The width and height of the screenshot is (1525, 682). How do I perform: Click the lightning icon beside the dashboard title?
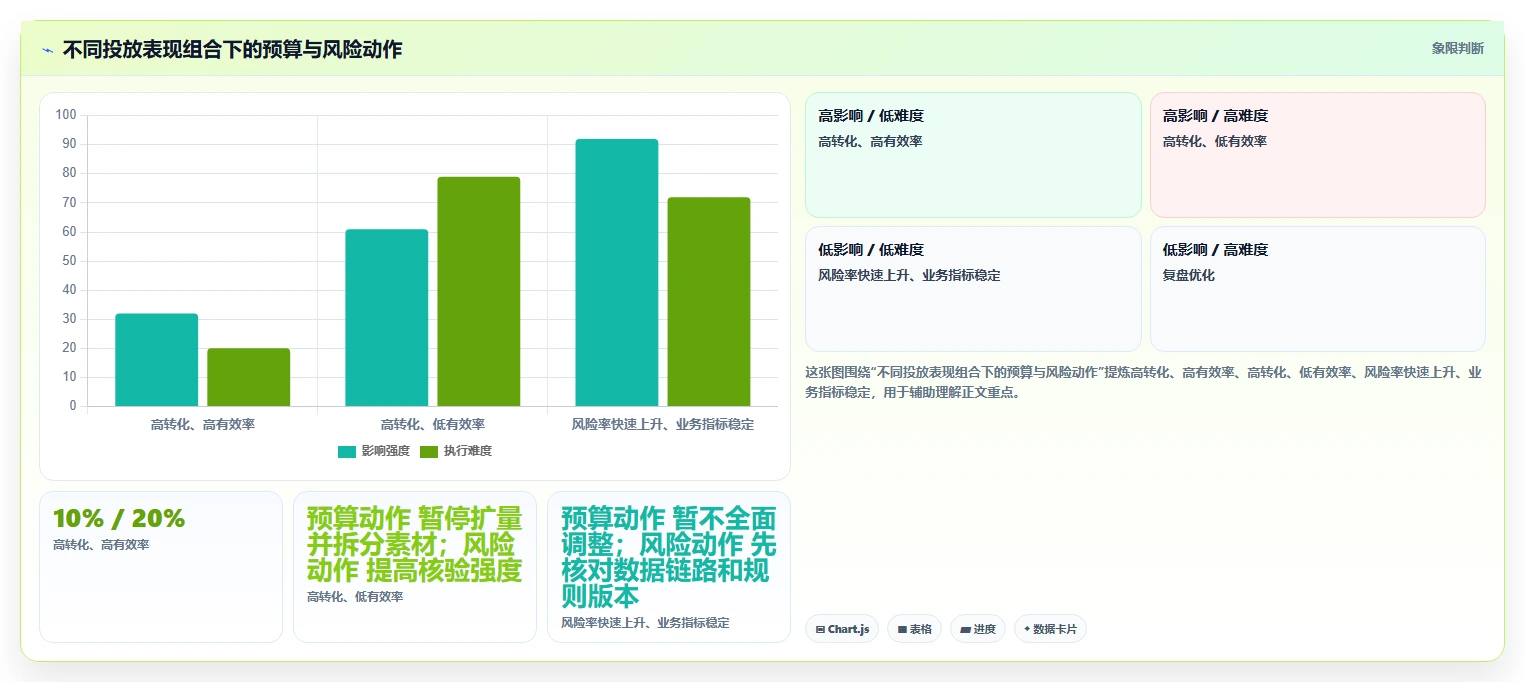click(x=47, y=50)
